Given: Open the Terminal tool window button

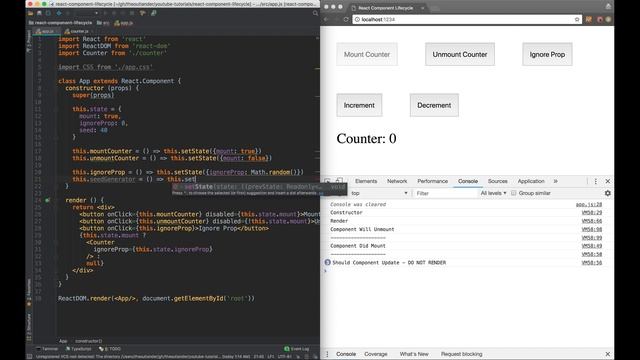Looking at the screenshot, I should click(x=47, y=349).
